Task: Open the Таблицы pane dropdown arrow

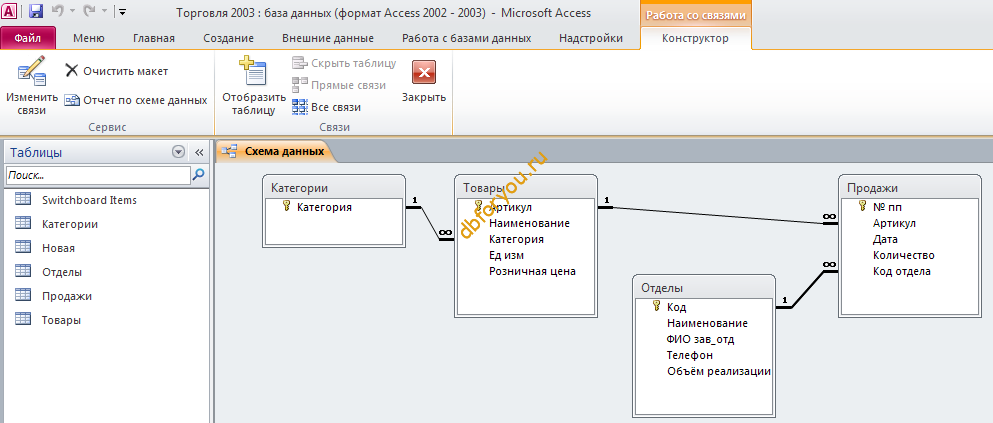Action: click(x=179, y=152)
